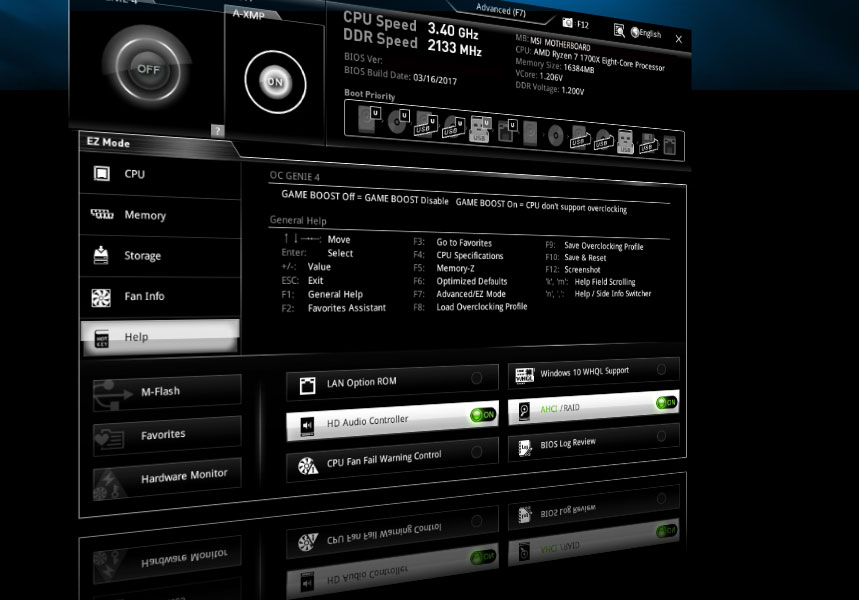Toggle the A-XMP ON button

coord(275,82)
